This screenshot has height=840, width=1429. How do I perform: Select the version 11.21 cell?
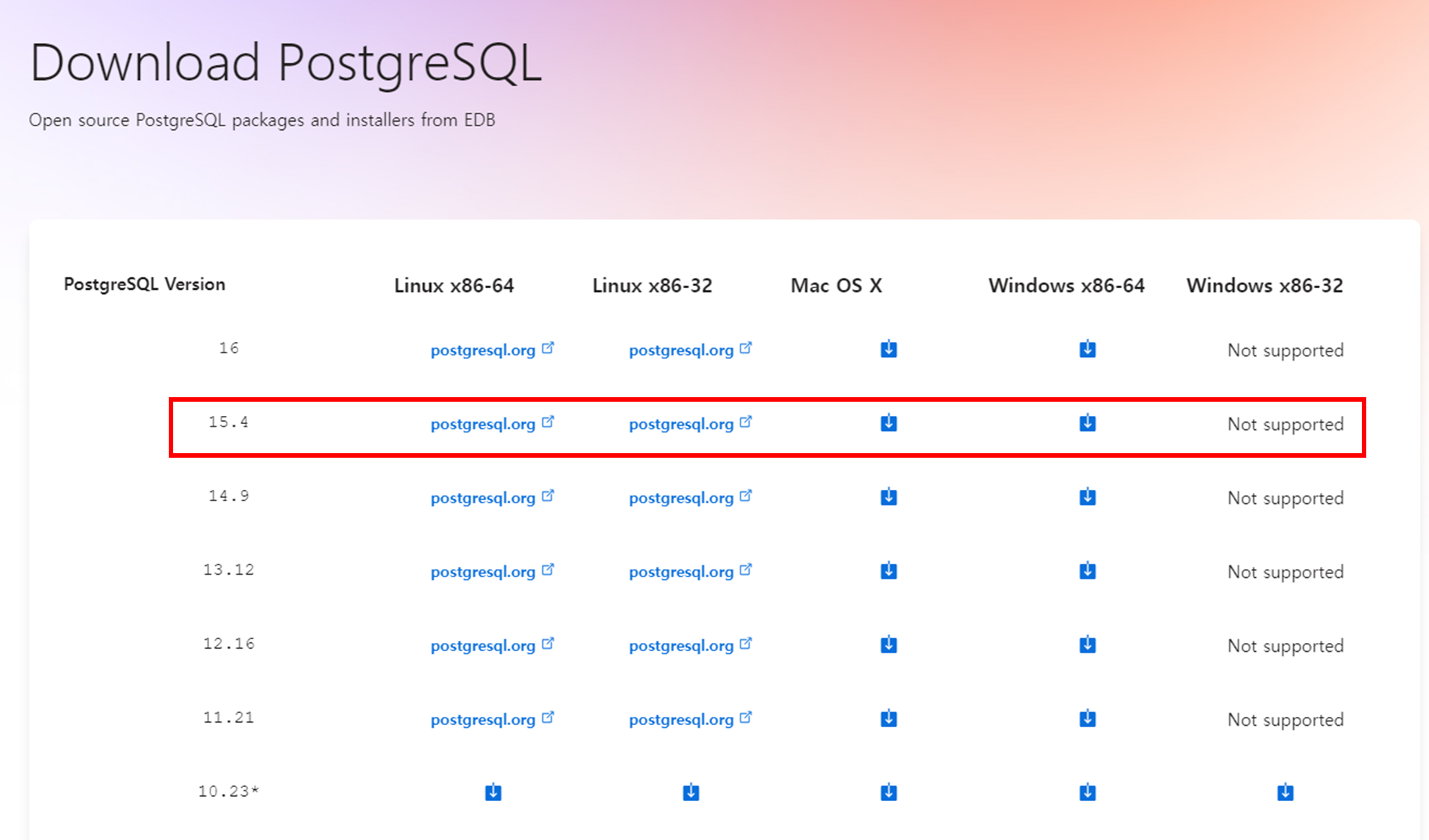click(228, 718)
